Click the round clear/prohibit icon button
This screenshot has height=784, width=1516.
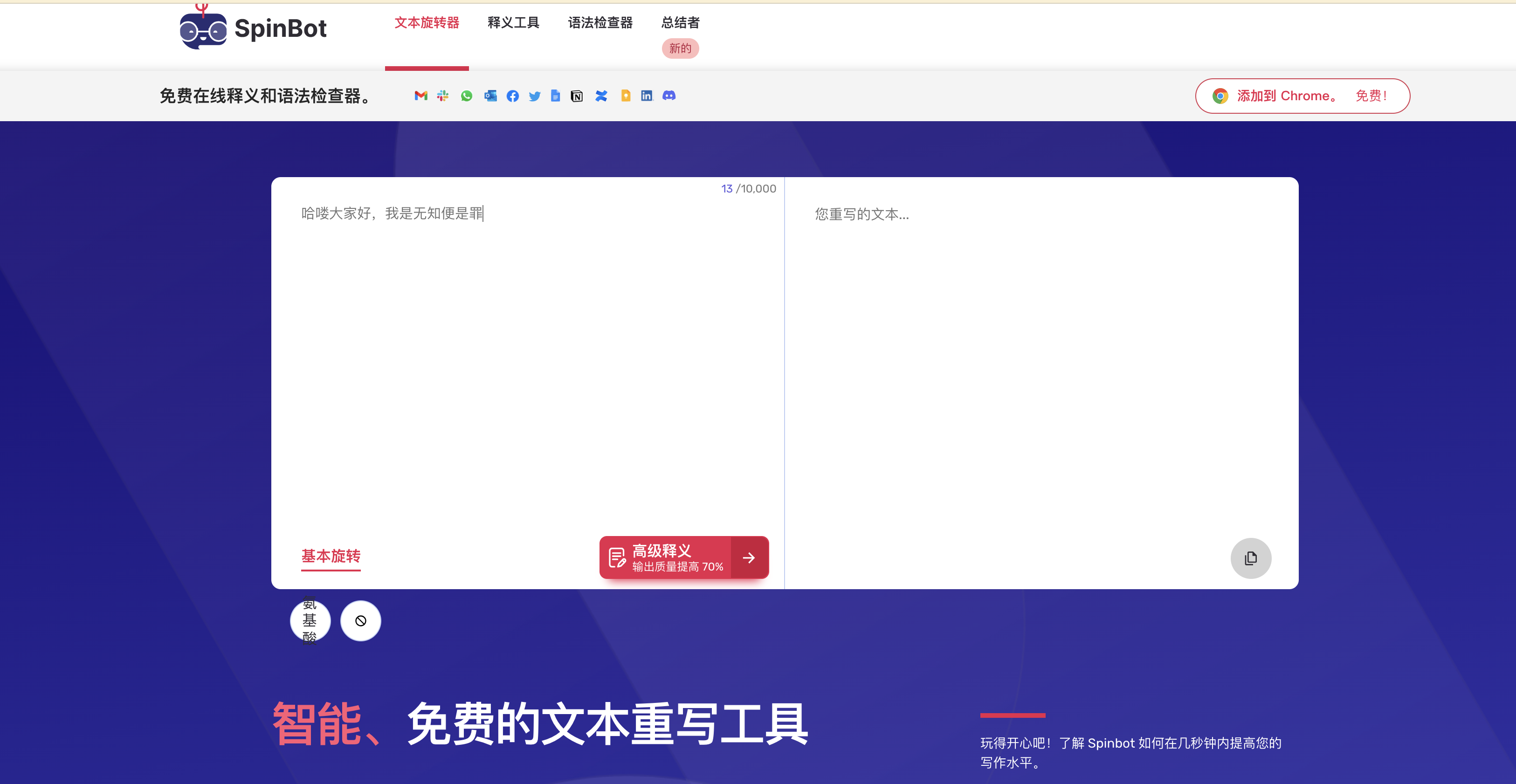click(361, 620)
